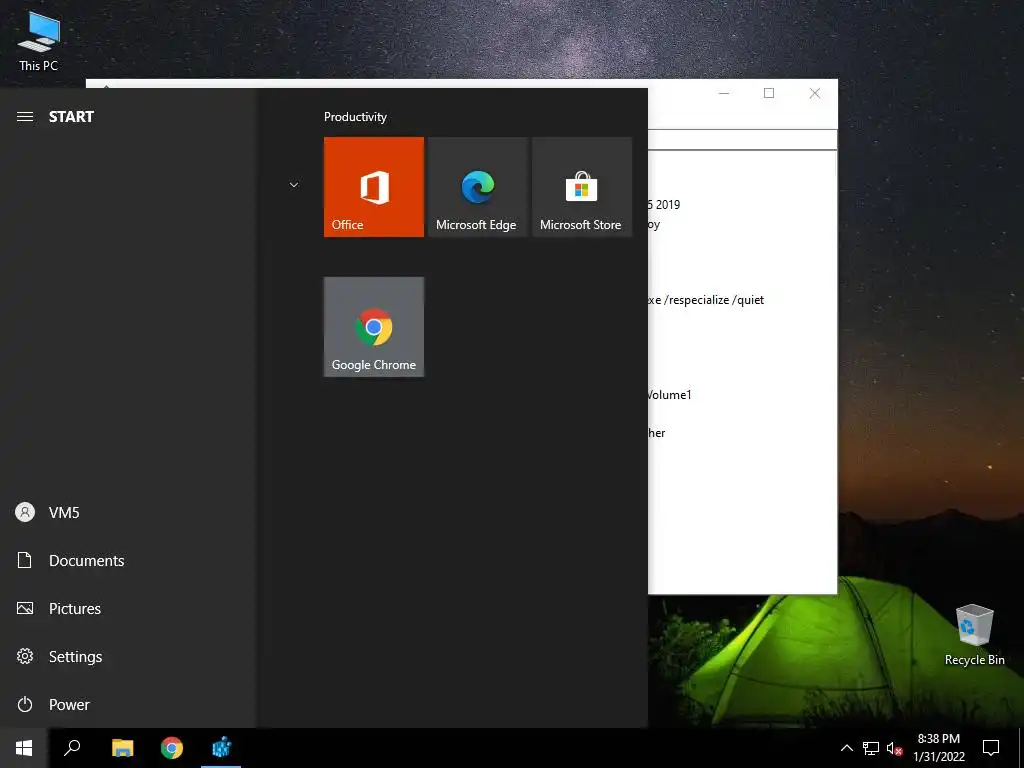Open the notification action center
Image resolution: width=1024 pixels, height=768 pixels.
click(x=991, y=748)
